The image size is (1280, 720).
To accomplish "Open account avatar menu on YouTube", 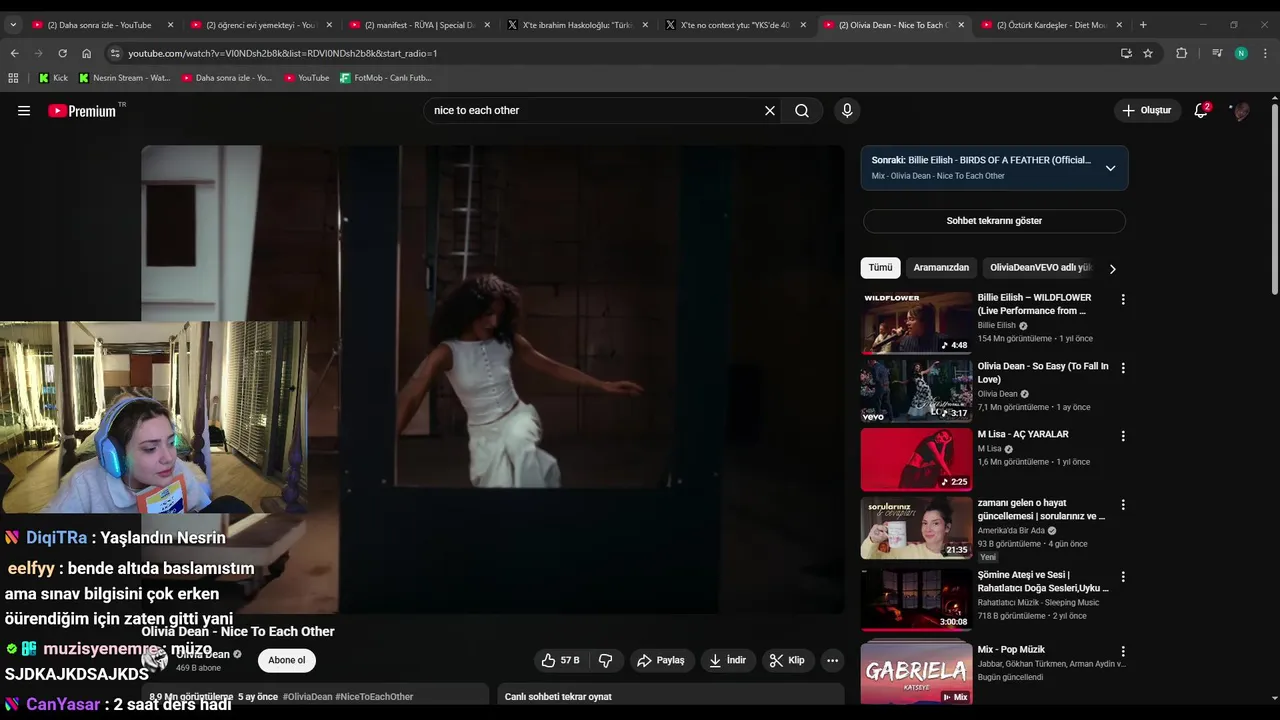I will tap(1241, 111).
